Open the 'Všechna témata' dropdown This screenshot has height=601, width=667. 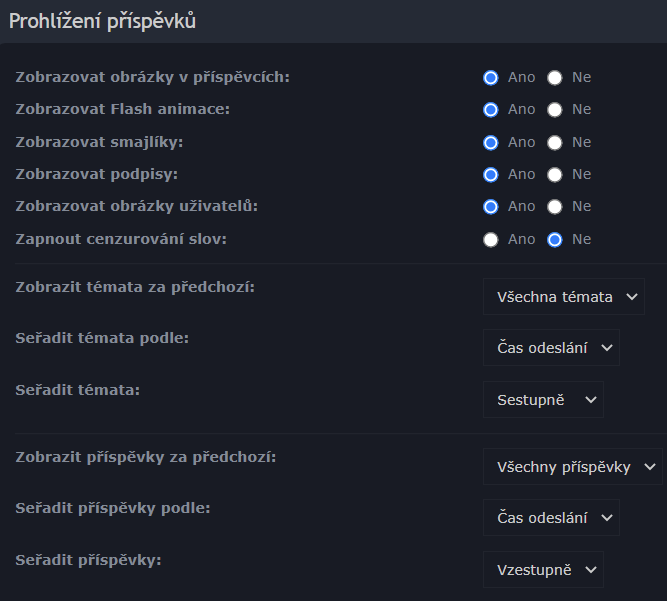click(x=563, y=296)
